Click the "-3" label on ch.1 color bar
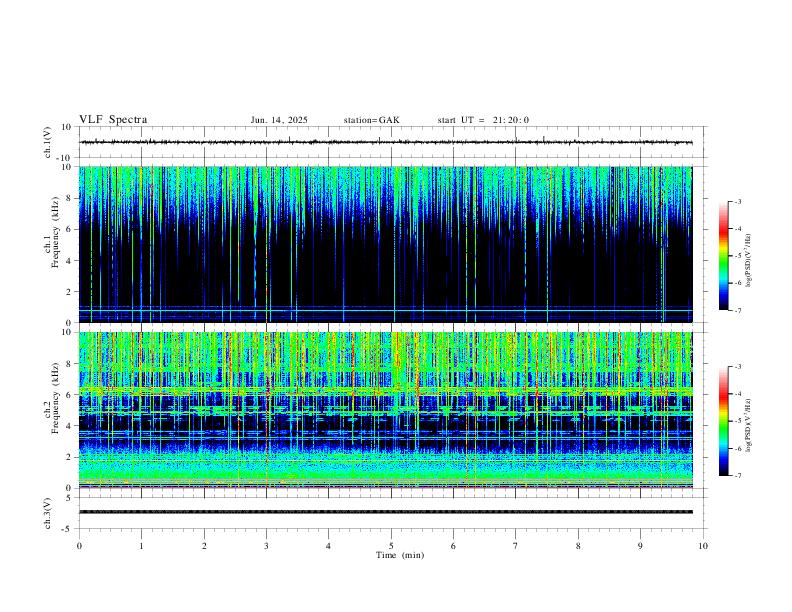 pos(737,201)
